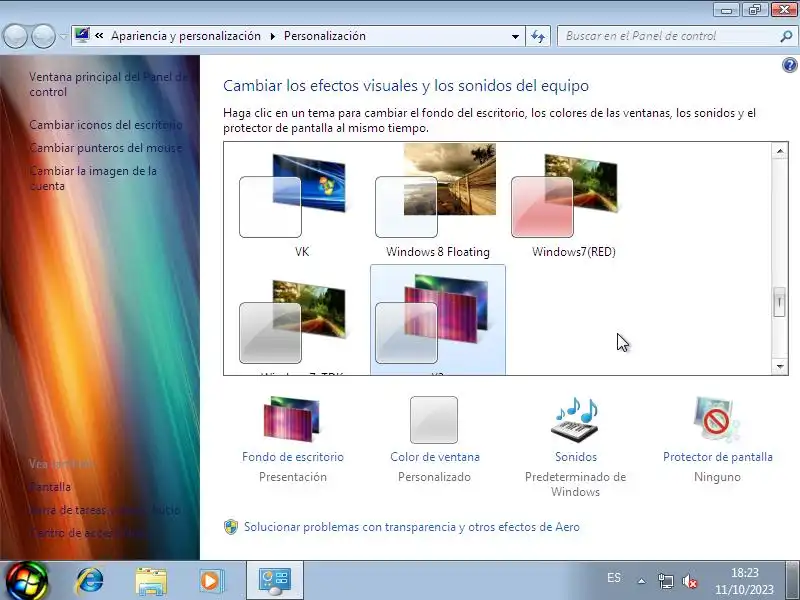Click the Control Panel icon in address bar

pos(82,35)
